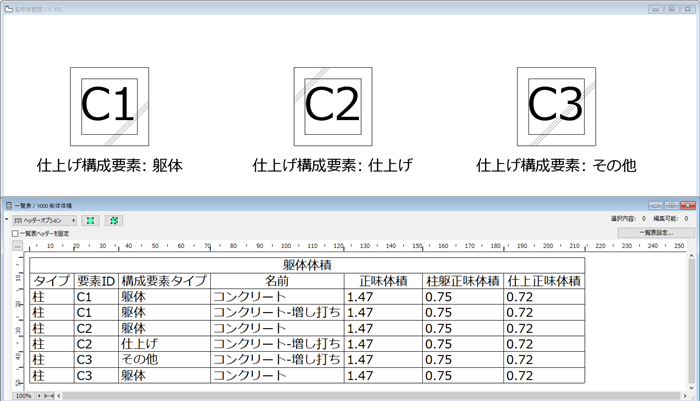Open the ヘッダーオプション dropdown
This screenshot has width=700, height=401.
pos(44,221)
